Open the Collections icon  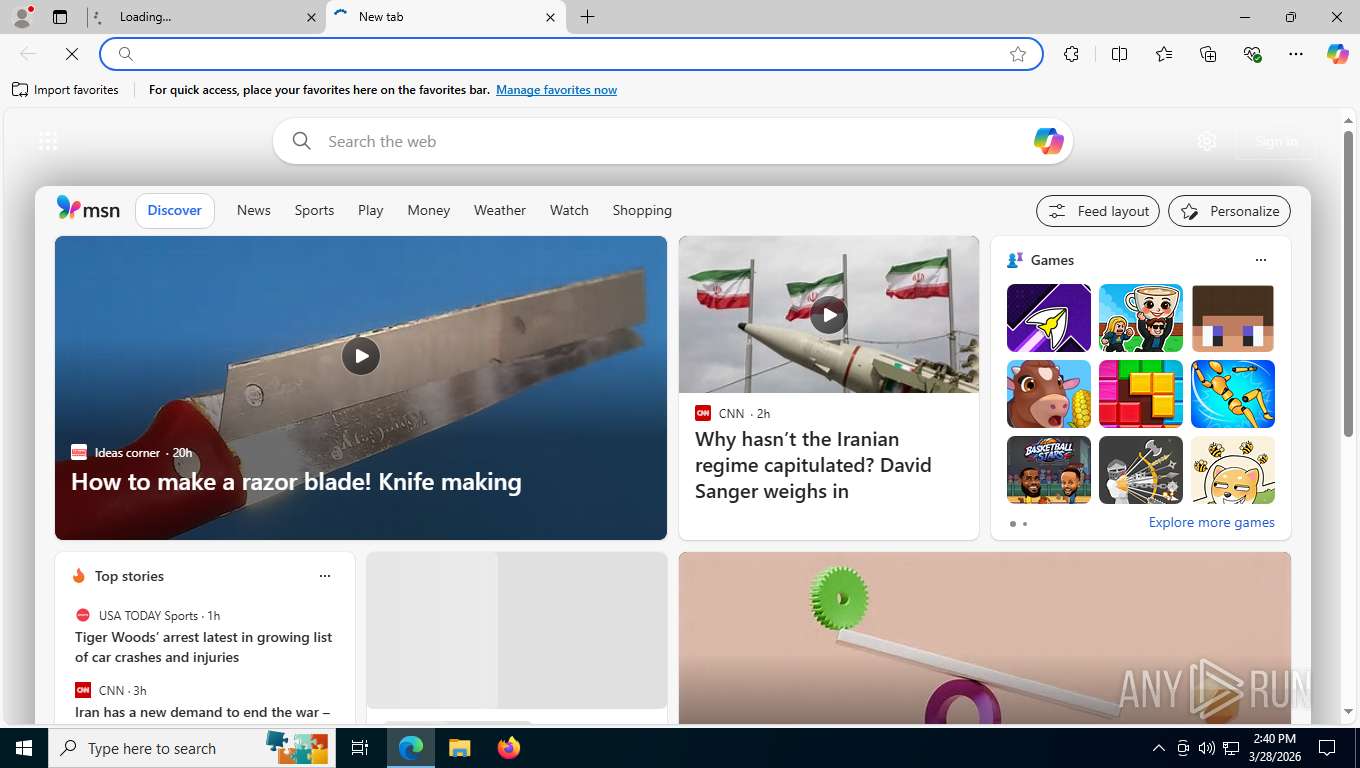(1208, 54)
